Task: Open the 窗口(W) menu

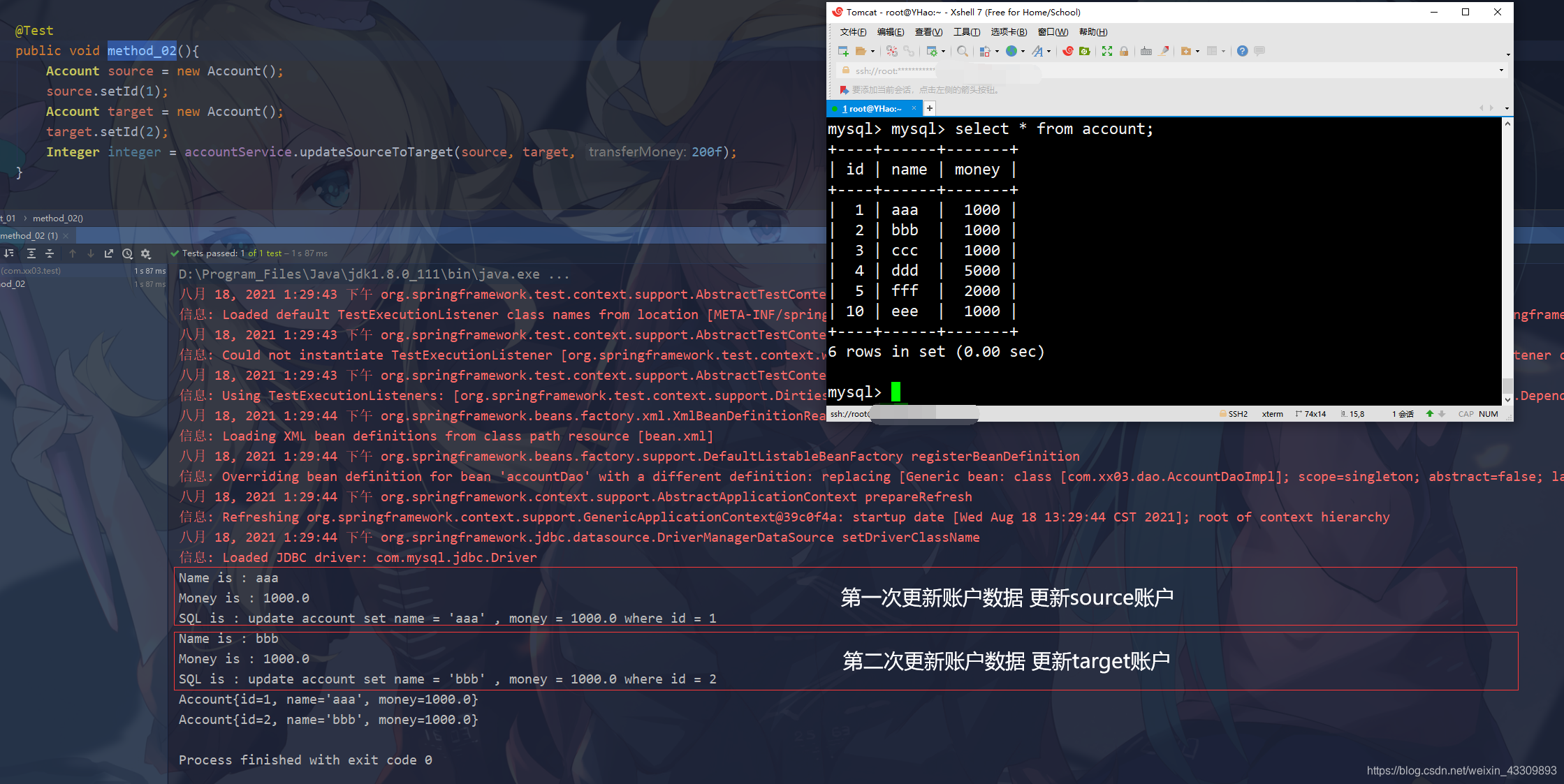Action: [x=1053, y=32]
